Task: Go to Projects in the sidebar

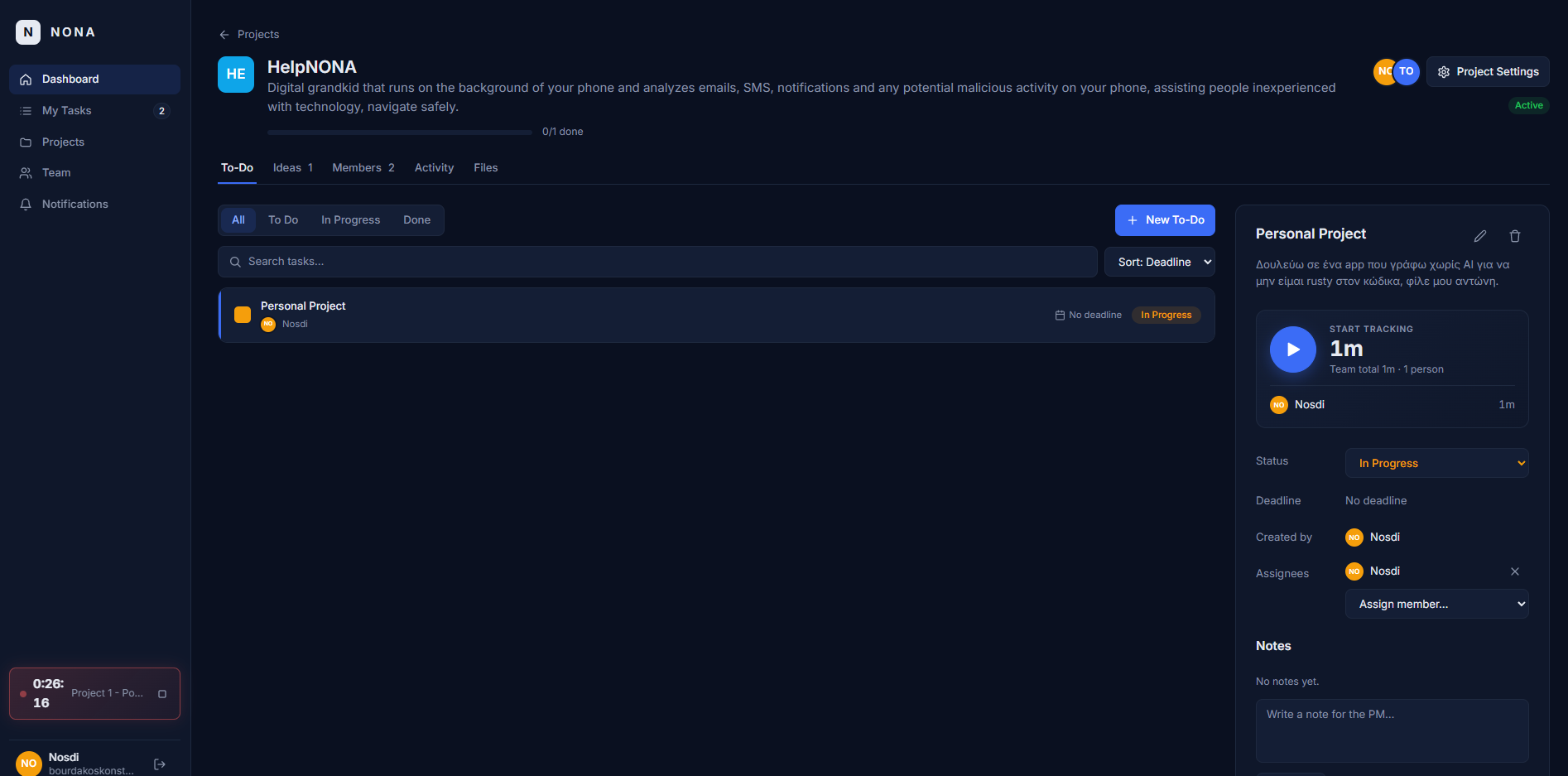Action: point(94,142)
